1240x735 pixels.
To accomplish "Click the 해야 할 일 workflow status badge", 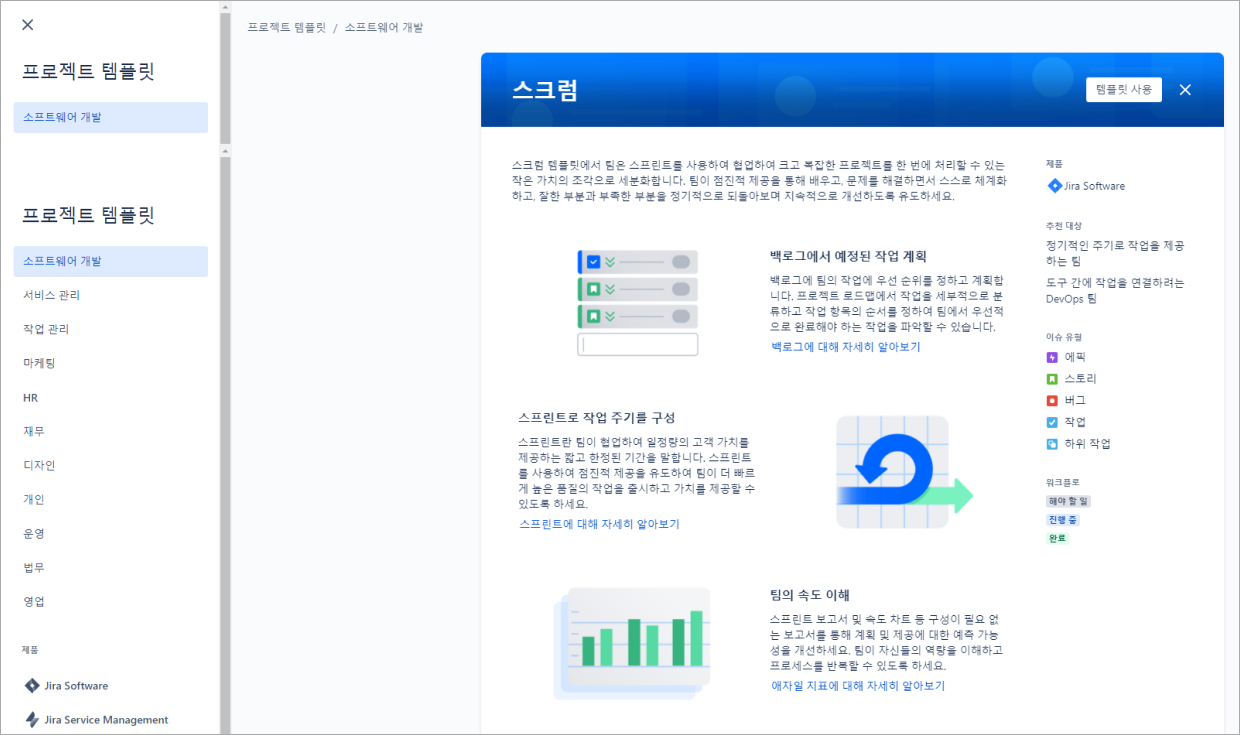I will 1068,501.
